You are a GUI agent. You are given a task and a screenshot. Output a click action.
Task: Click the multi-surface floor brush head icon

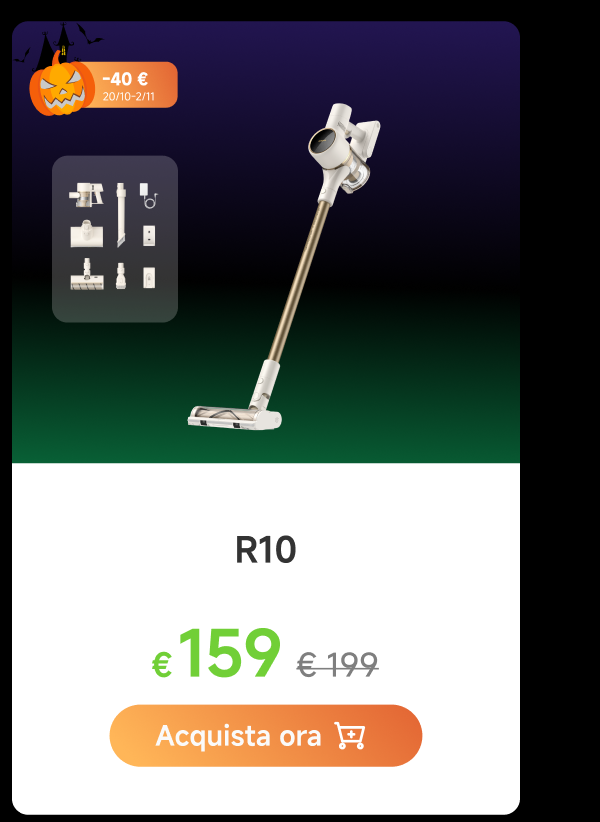point(87,274)
